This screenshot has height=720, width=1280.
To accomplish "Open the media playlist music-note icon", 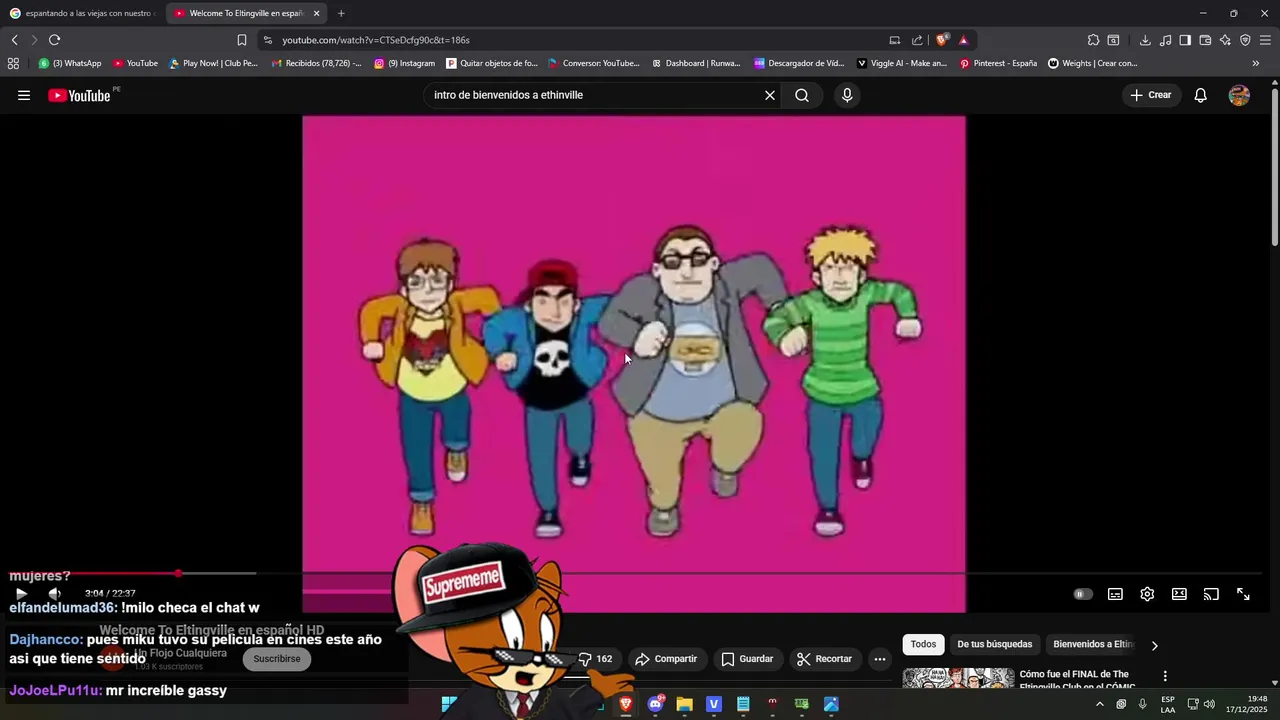I will (x=1165, y=40).
